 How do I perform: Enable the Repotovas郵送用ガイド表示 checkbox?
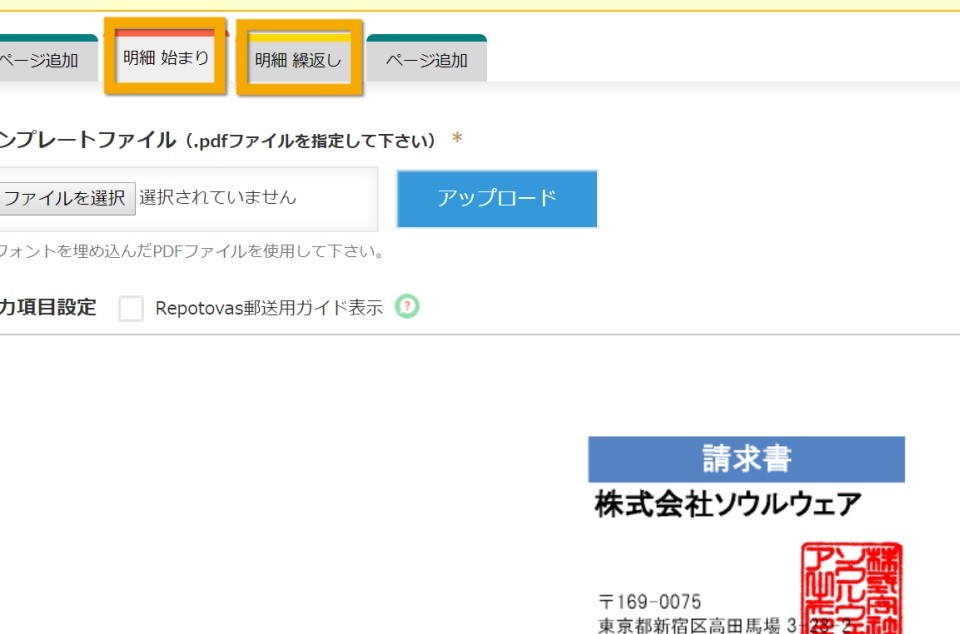click(x=131, y=308)
